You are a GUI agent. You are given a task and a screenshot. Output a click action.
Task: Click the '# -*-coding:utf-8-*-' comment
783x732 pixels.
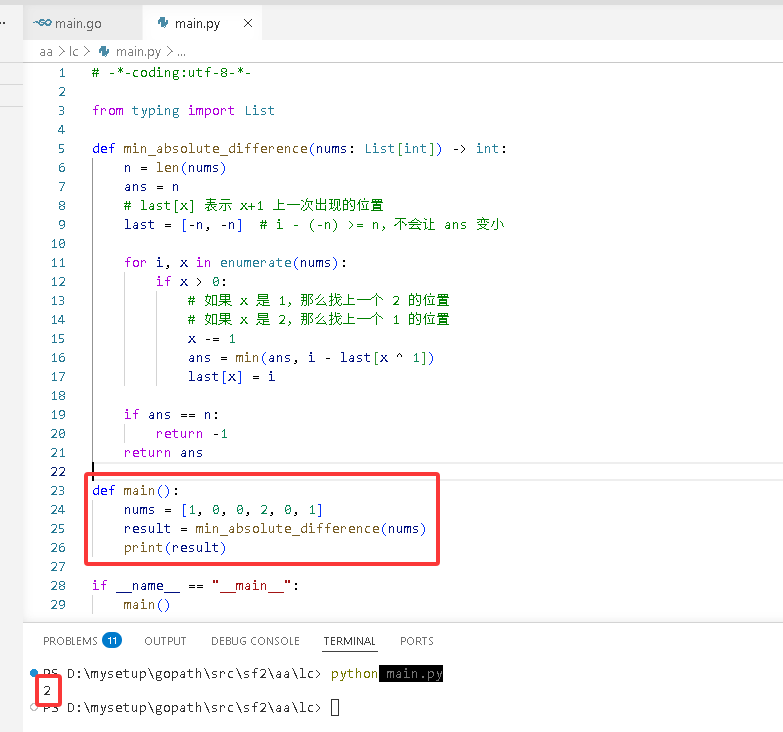point(172,73)
